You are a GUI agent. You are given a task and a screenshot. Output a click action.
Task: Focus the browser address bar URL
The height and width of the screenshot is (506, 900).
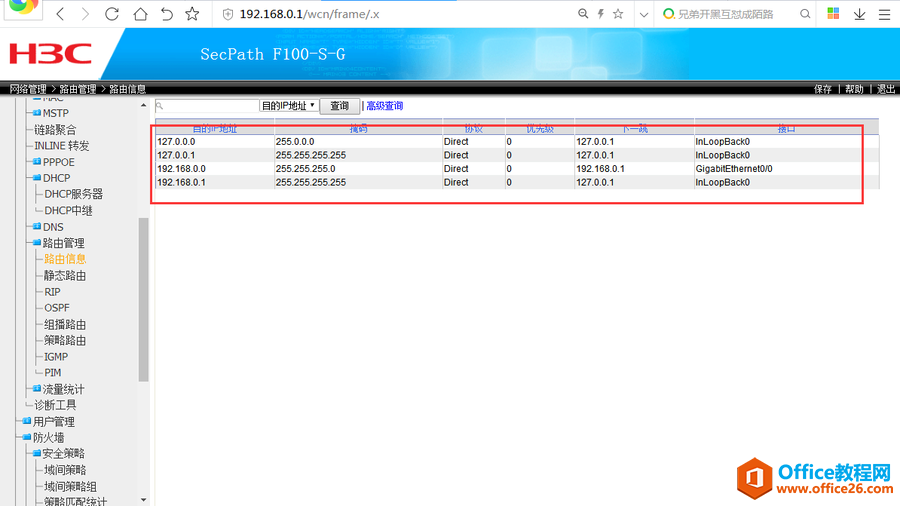(x=309, y=14)
